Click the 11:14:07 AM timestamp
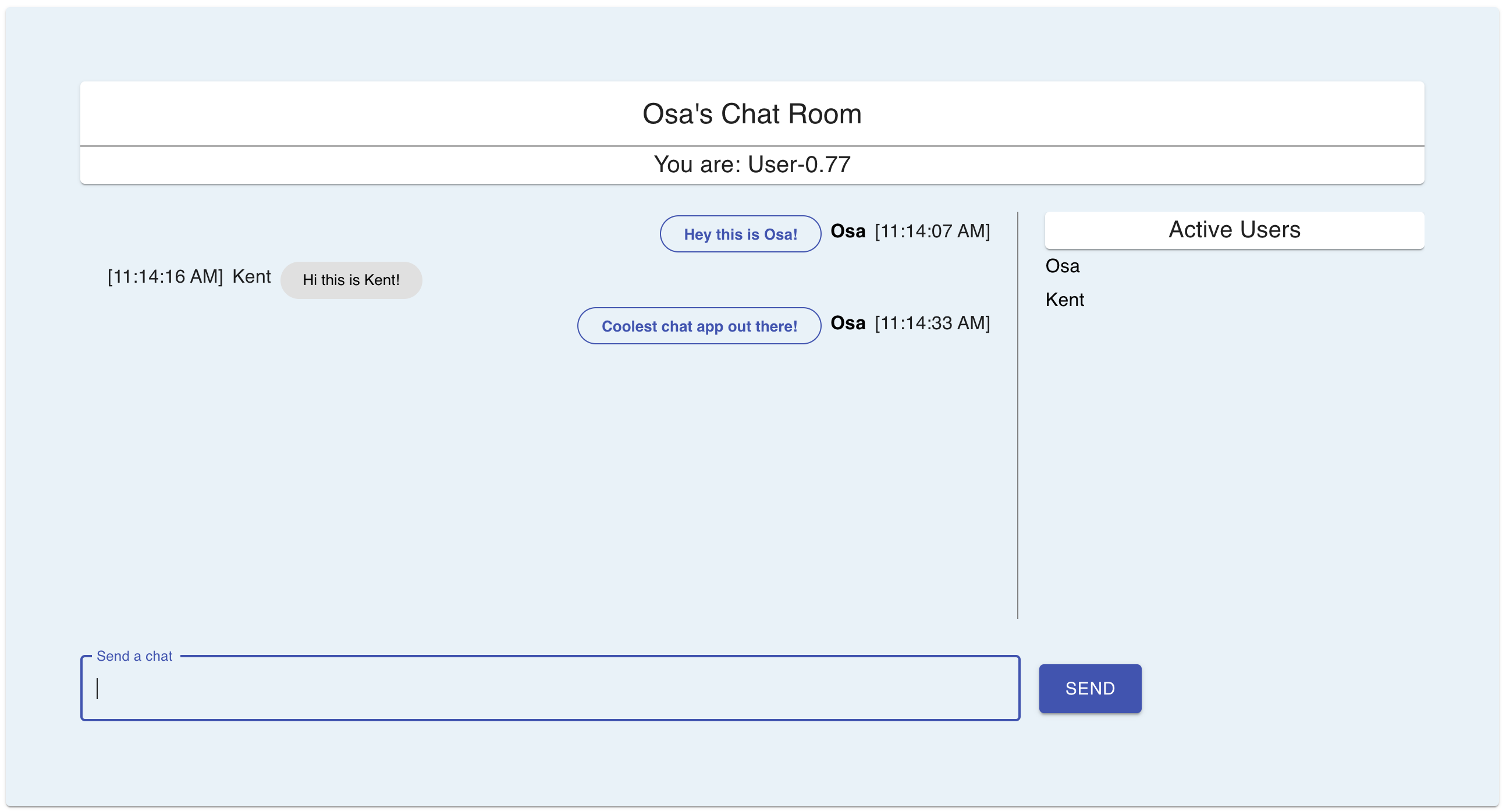1506x812 pixels. [932, 232]
